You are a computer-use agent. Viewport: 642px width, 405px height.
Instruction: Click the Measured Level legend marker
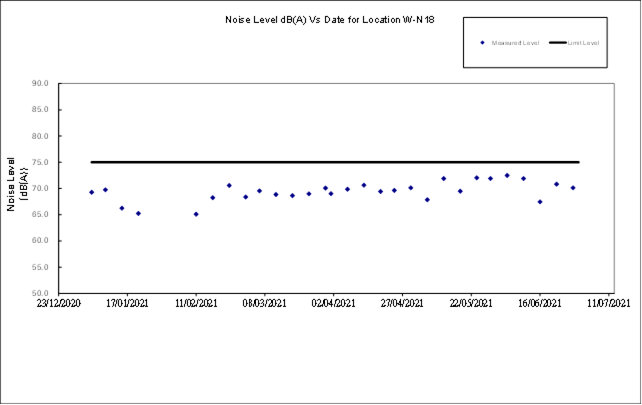pos(482,43)
